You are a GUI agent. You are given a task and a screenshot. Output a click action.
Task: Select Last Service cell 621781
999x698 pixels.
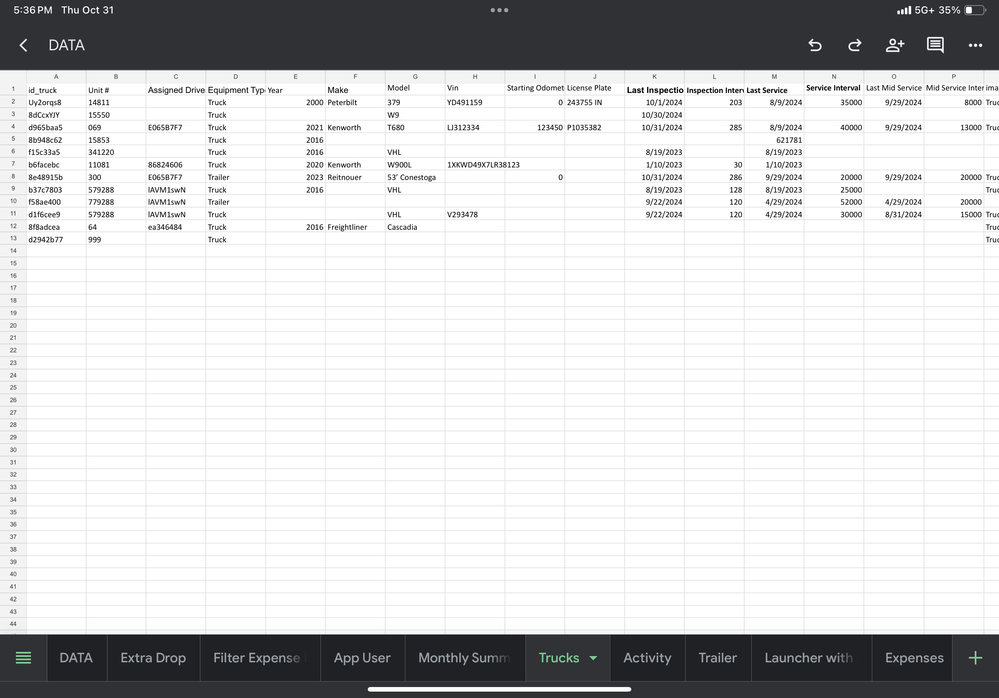coord(774,140)
